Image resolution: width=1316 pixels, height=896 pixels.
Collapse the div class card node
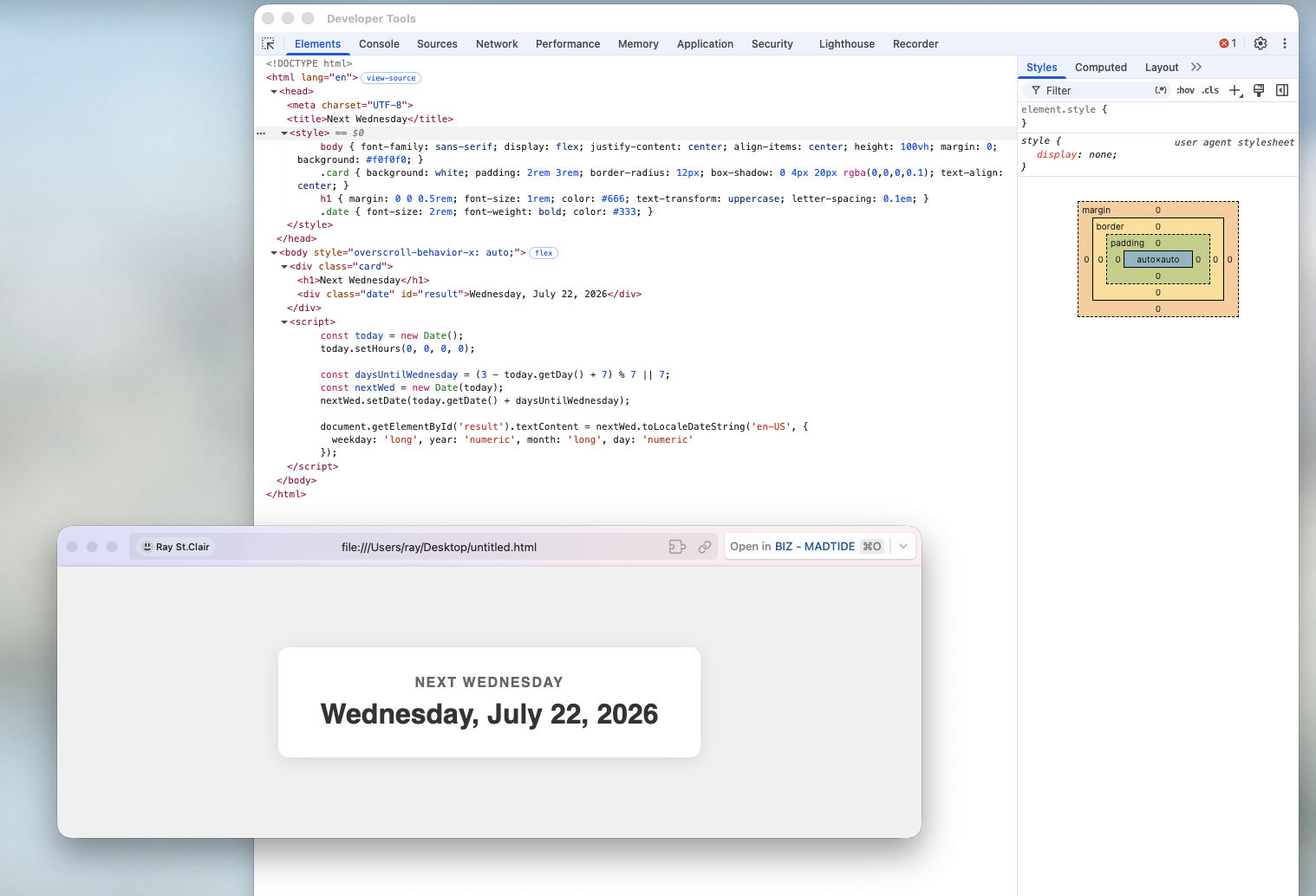(x=284, y=267)
